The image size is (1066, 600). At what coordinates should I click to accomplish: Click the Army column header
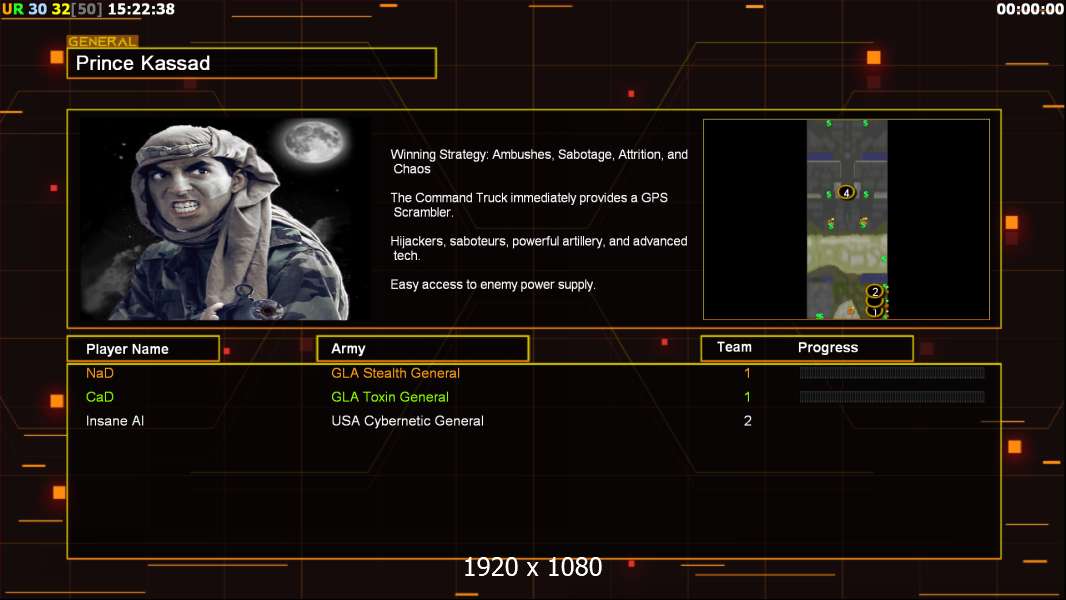[x=423, y=349]
